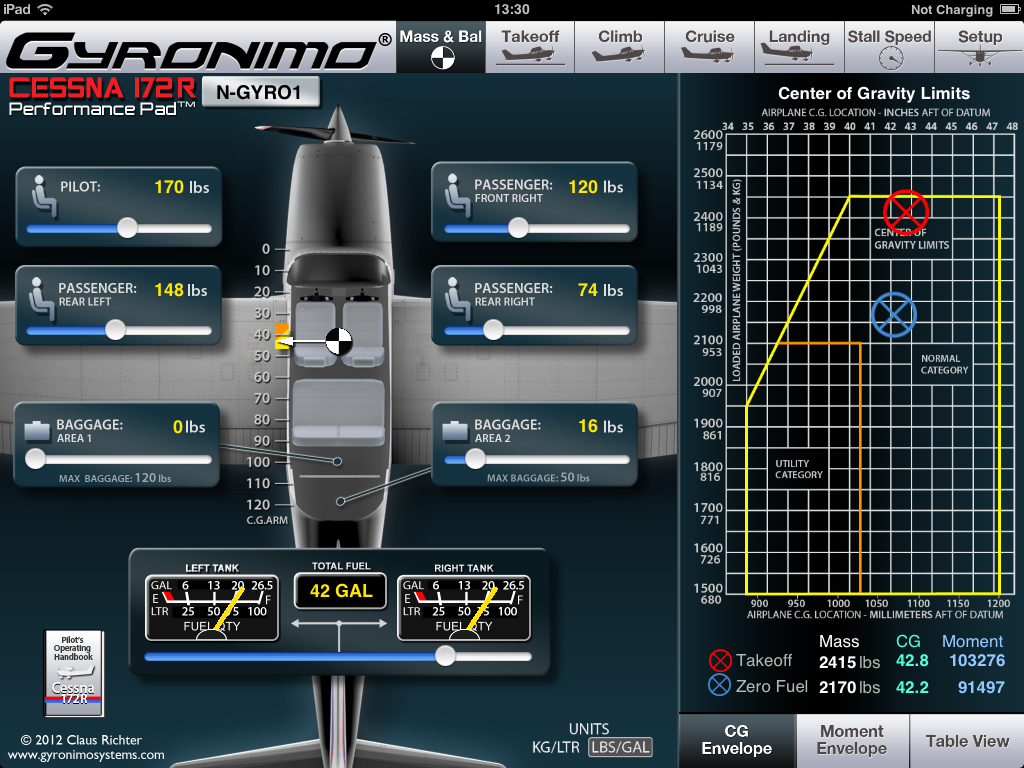
Task: Tap the Gyronimo logo
Action: click(199, 51)
